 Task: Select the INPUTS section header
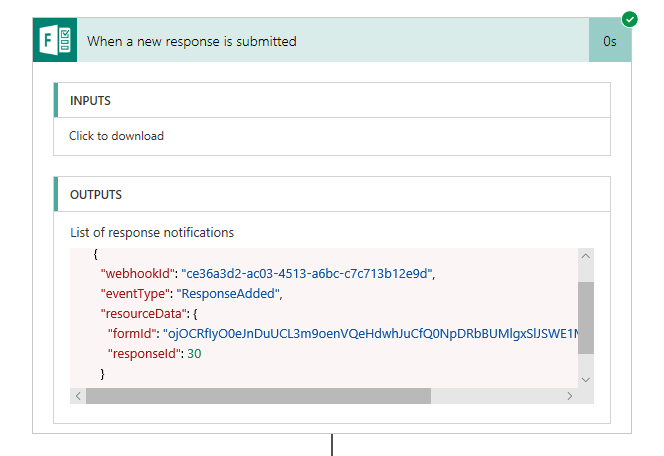click(90, 101)
